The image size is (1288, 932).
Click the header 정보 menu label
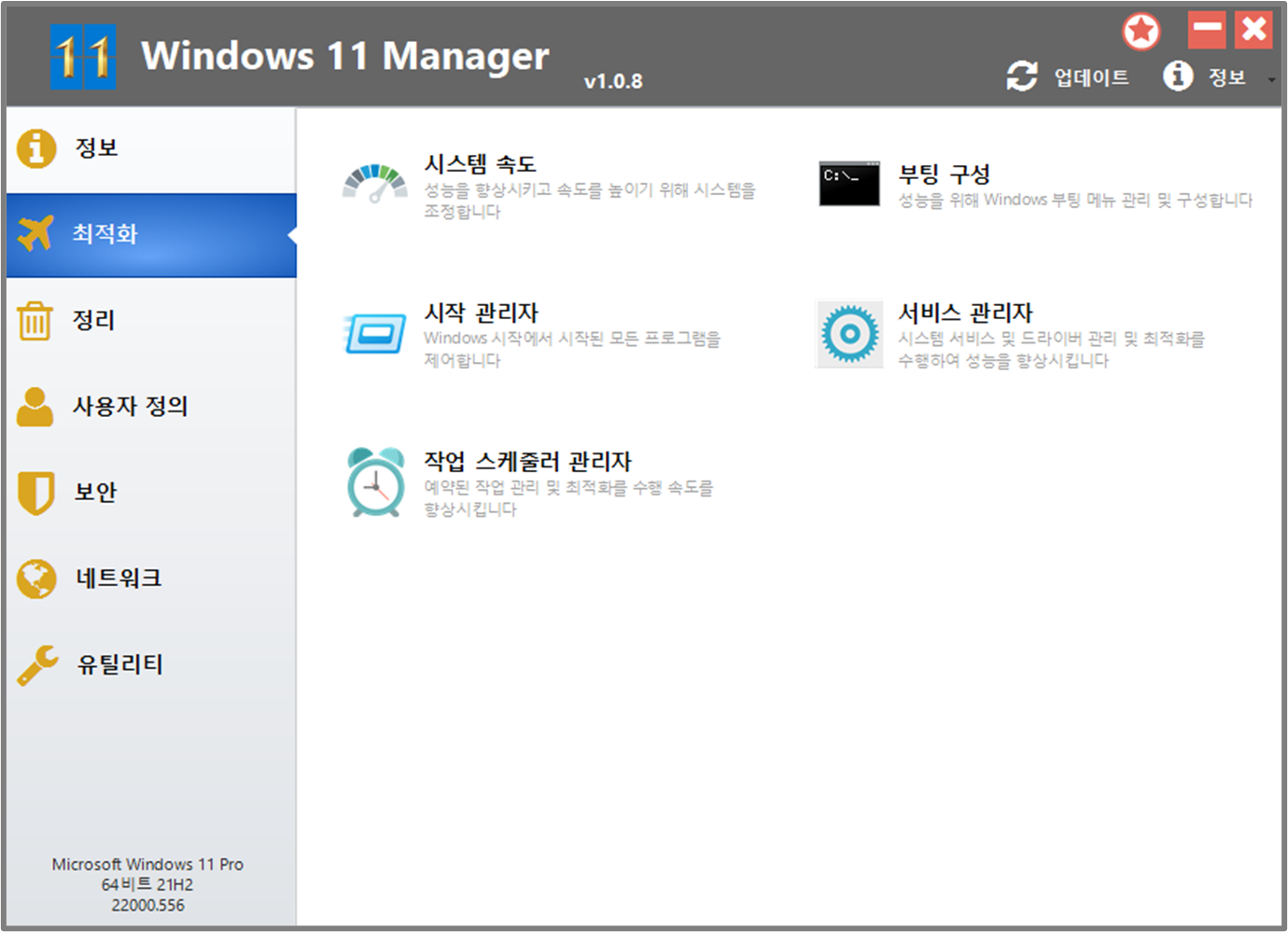[x=1227, y=77]
